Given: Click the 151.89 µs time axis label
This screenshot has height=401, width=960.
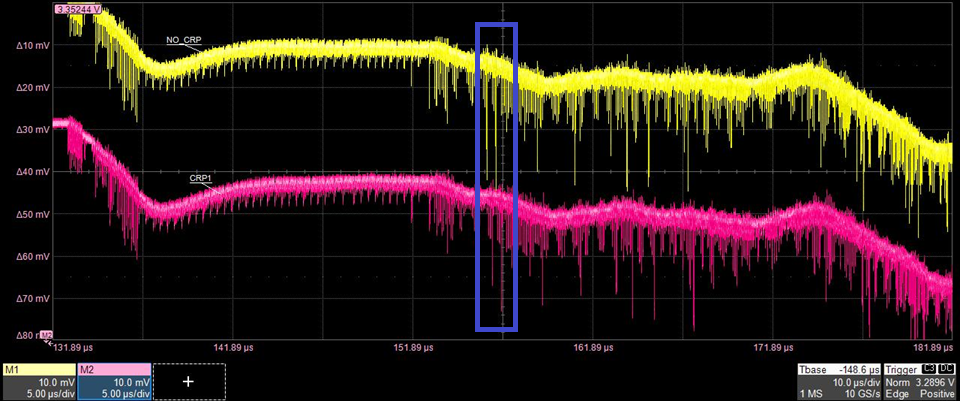Looking at the screenshot, I should coord(412,348).
